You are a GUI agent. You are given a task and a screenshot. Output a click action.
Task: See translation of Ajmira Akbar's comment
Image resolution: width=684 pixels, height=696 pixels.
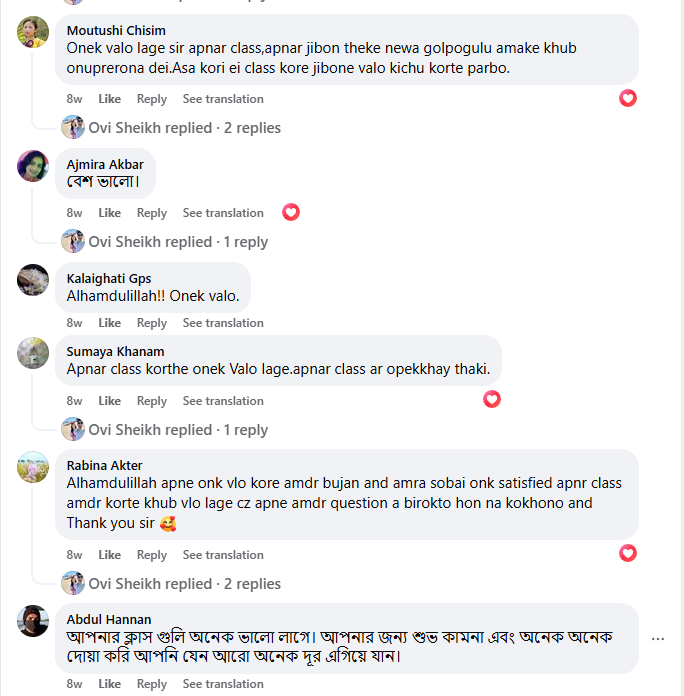[x=223, y=213]
